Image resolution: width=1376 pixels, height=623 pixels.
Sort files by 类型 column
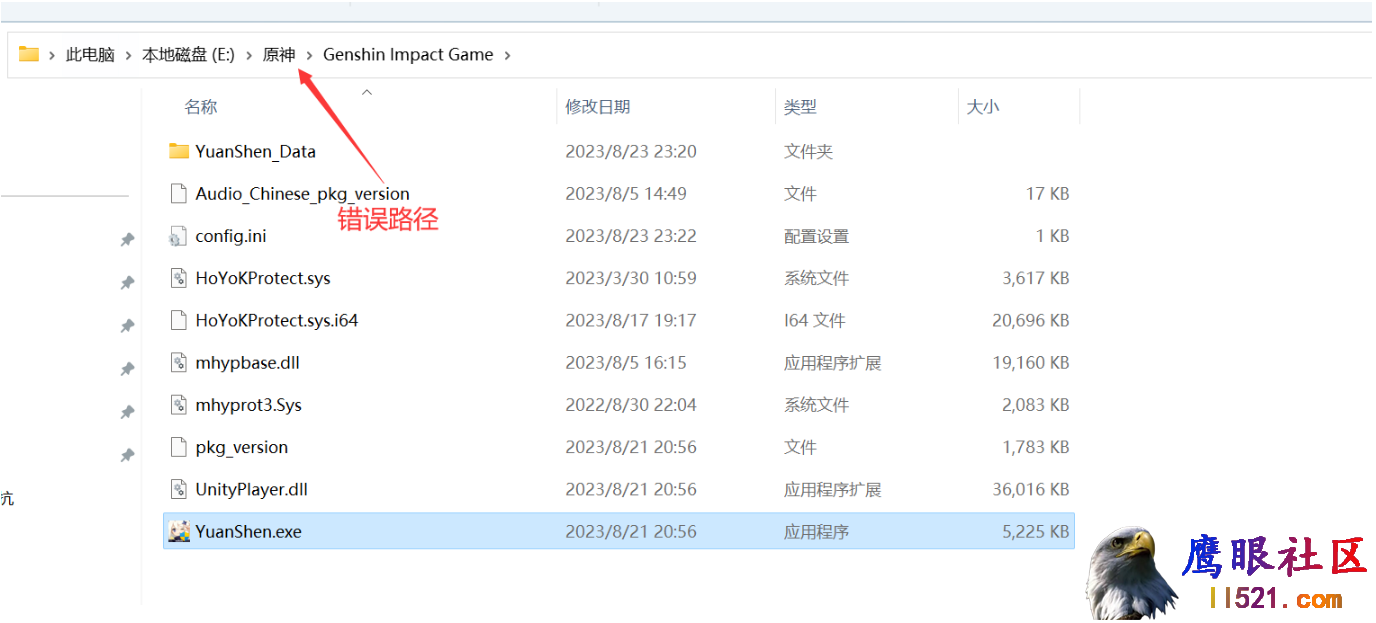[x=800, y=107]
